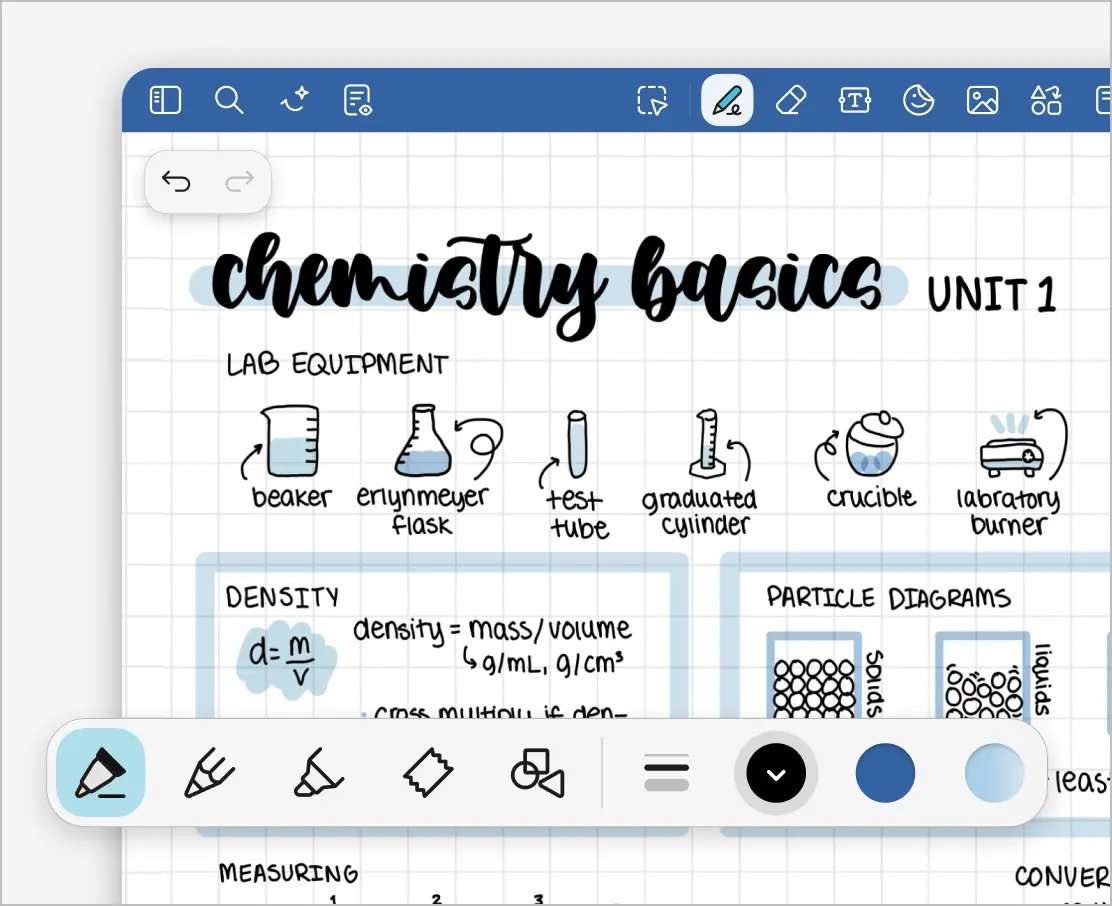This screenshot has width=1112, height=906.
Task: Select the shape drawing tool
Action: 538,773
